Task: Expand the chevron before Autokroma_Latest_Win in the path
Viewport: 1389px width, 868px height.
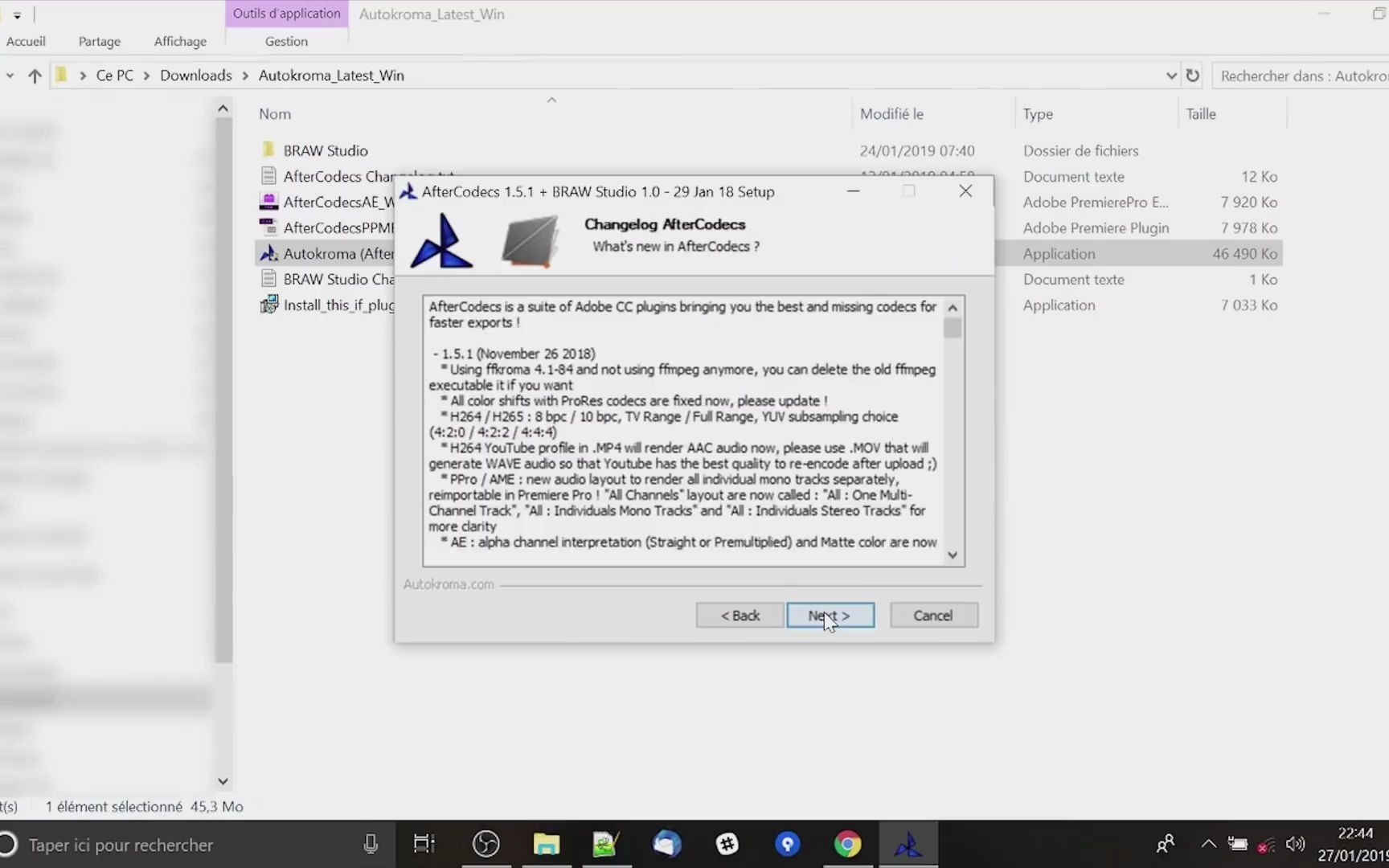Action: (x=245, y=76)
